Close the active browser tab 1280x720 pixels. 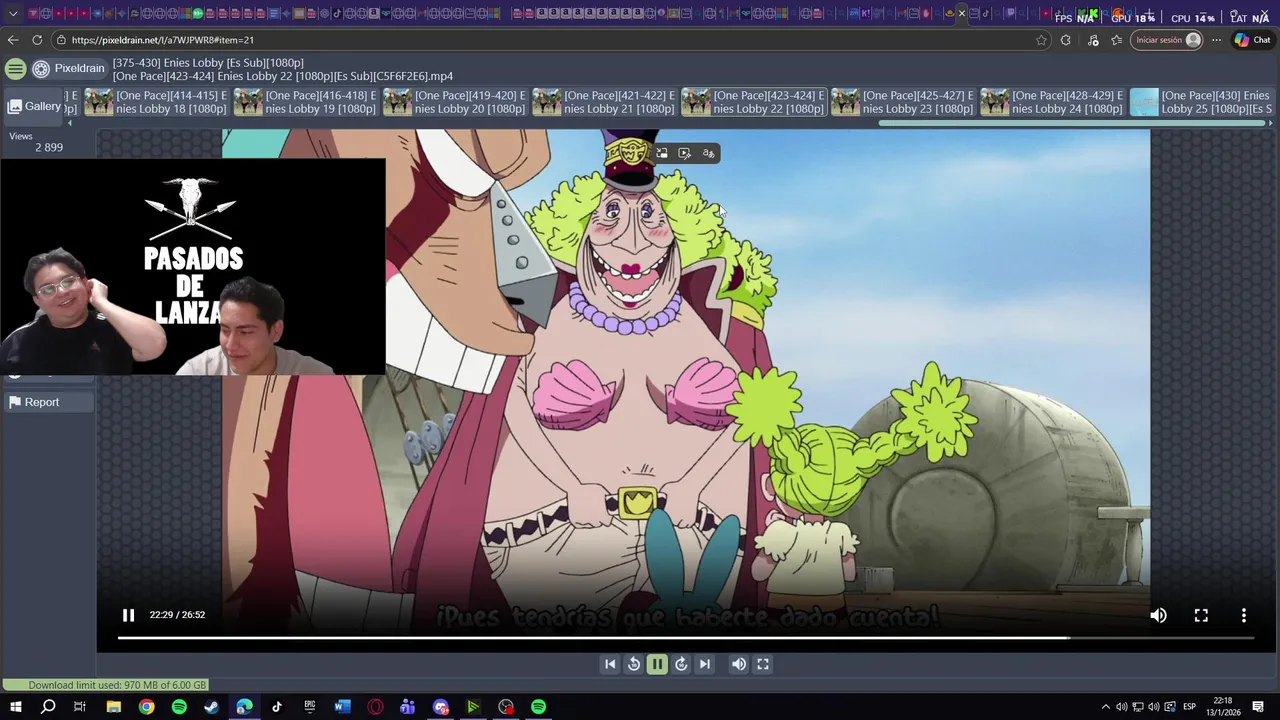click(x=962, y=14)
